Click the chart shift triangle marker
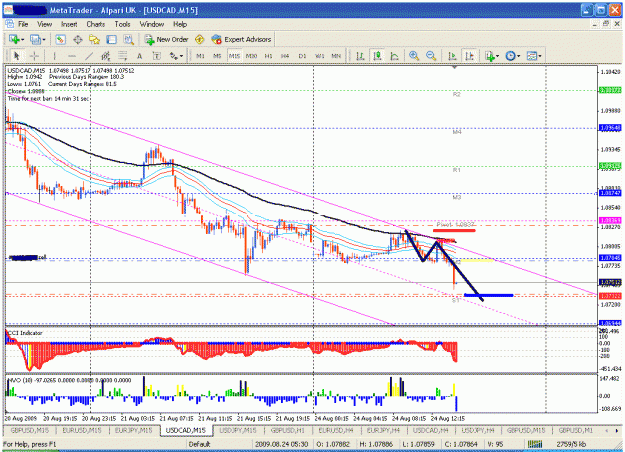Viewport: 625px width, 452px height. (454, 68)
